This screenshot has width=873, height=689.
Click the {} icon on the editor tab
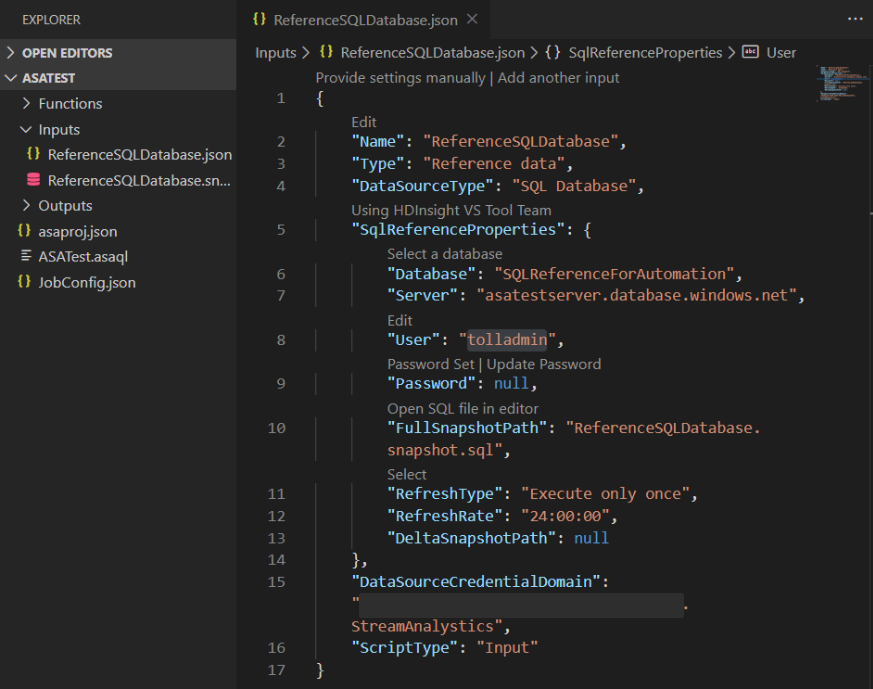pyautogui.click(x=258, y=18)
